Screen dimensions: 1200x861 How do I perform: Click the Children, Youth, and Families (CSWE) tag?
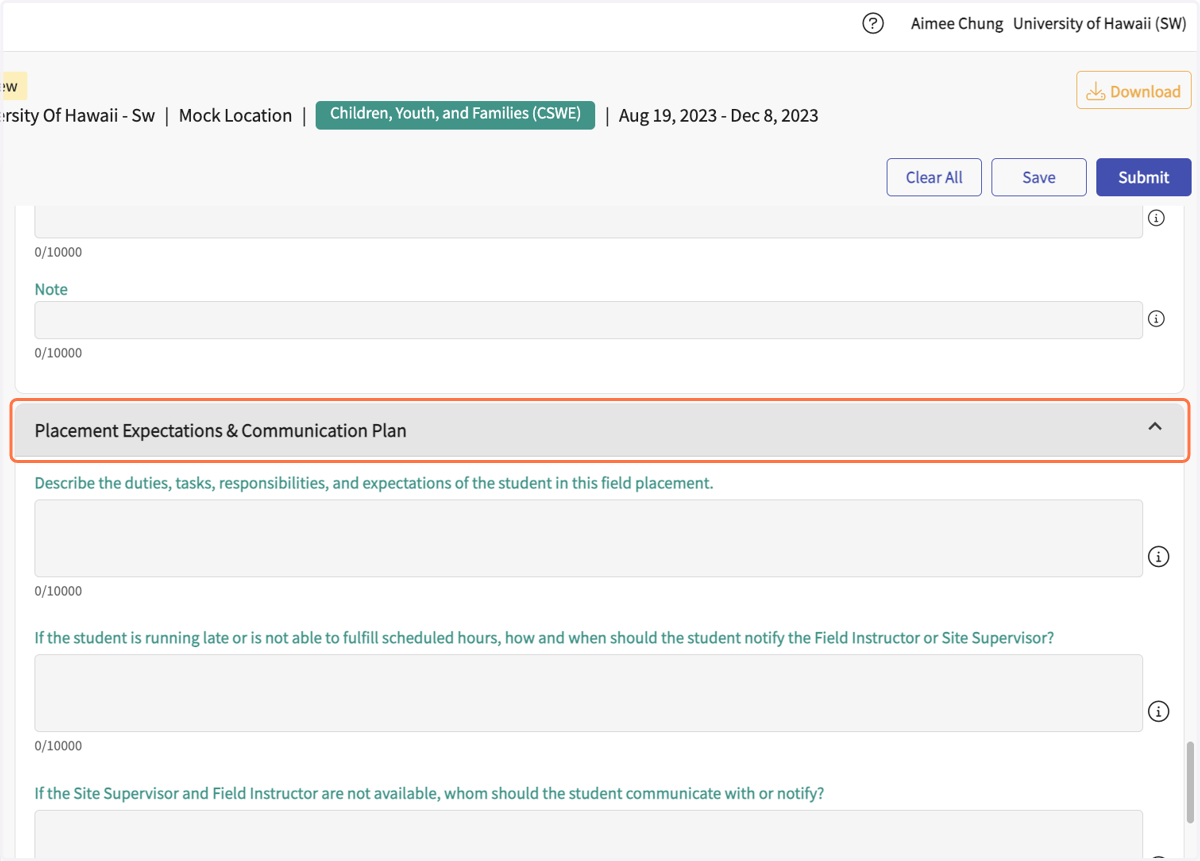[455, 114]
